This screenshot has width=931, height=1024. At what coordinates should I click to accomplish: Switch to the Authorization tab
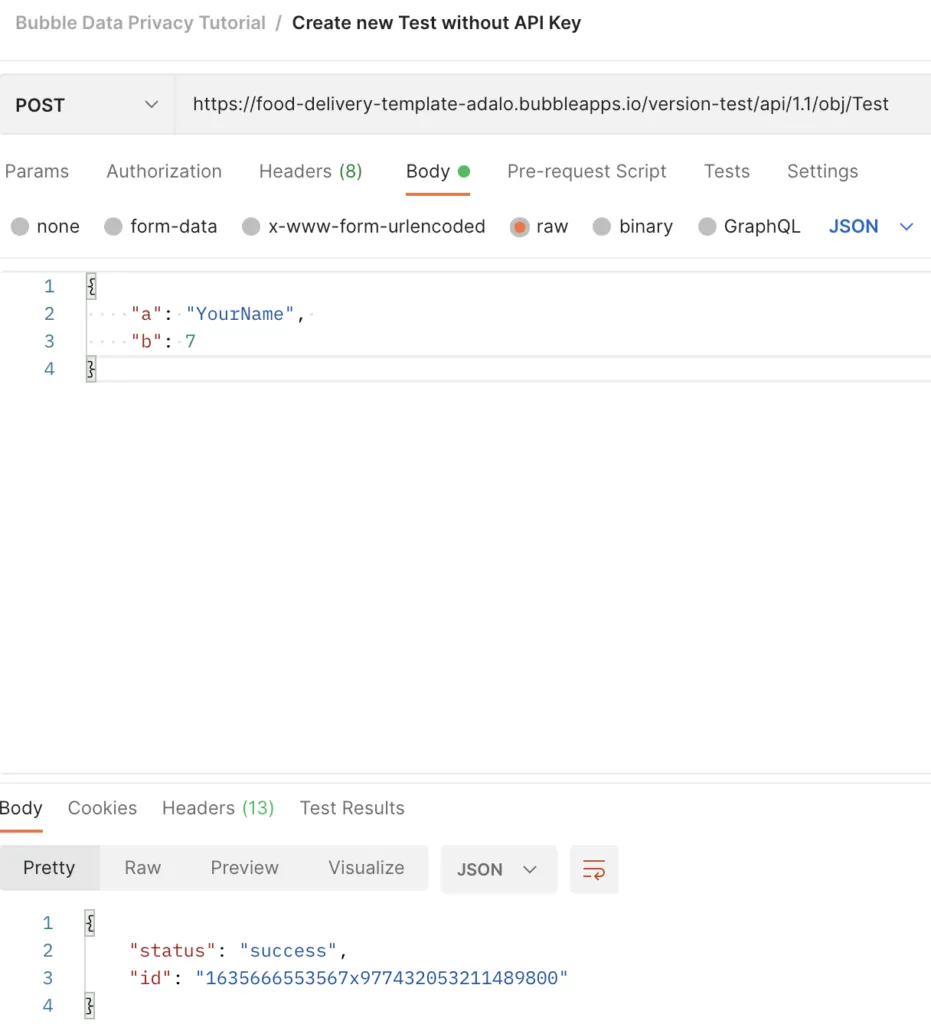click(163, 171)
